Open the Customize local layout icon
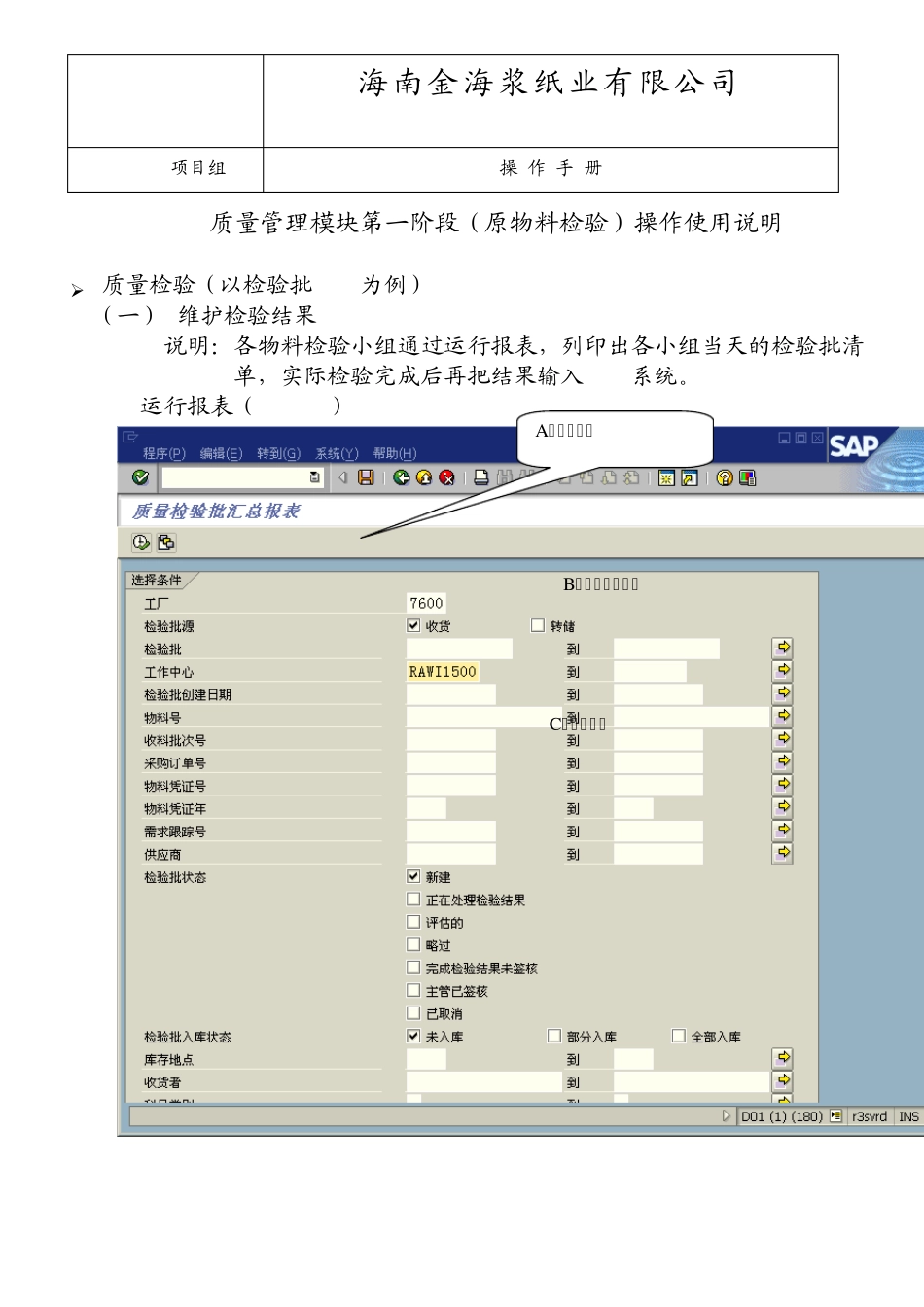 coord(747,477)
